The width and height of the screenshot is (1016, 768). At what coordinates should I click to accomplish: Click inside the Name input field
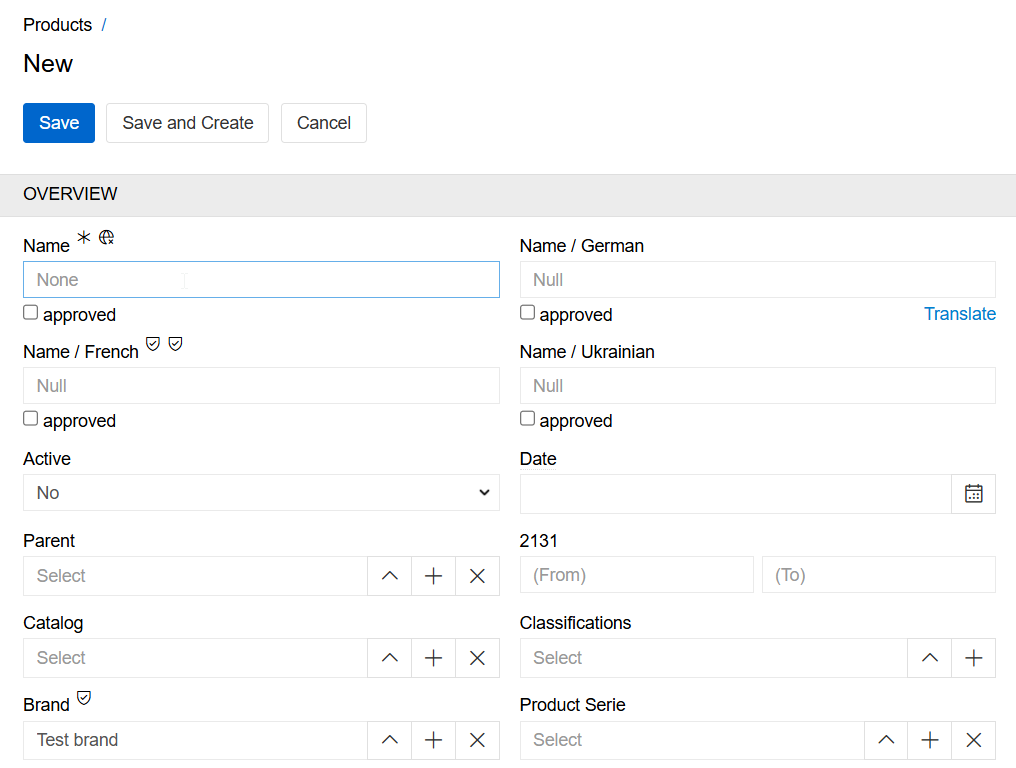pyautogui.click(x=261, y=279)
